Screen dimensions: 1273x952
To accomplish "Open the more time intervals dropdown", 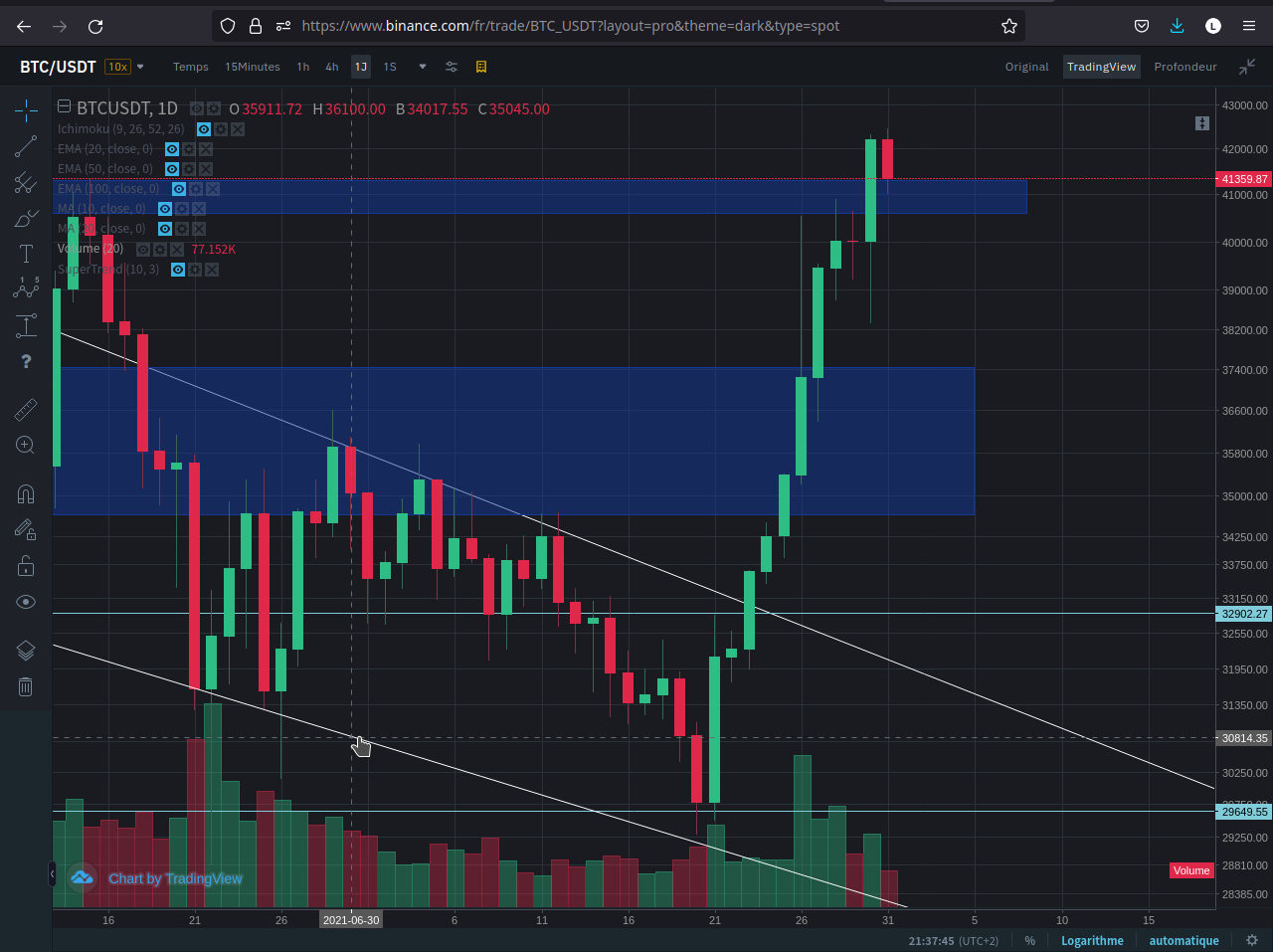I will tap(423, 67).
